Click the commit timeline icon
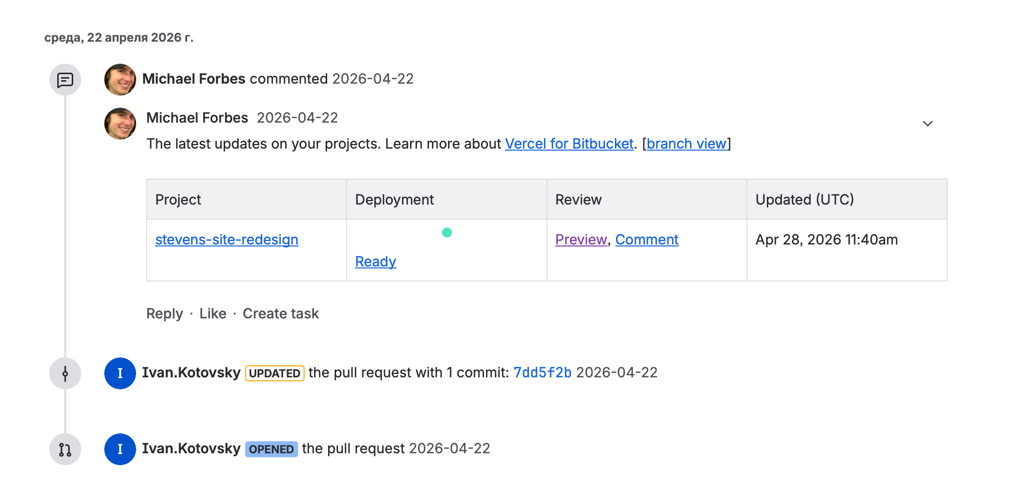The image size is (1009, 483). (x=65, y=373)
